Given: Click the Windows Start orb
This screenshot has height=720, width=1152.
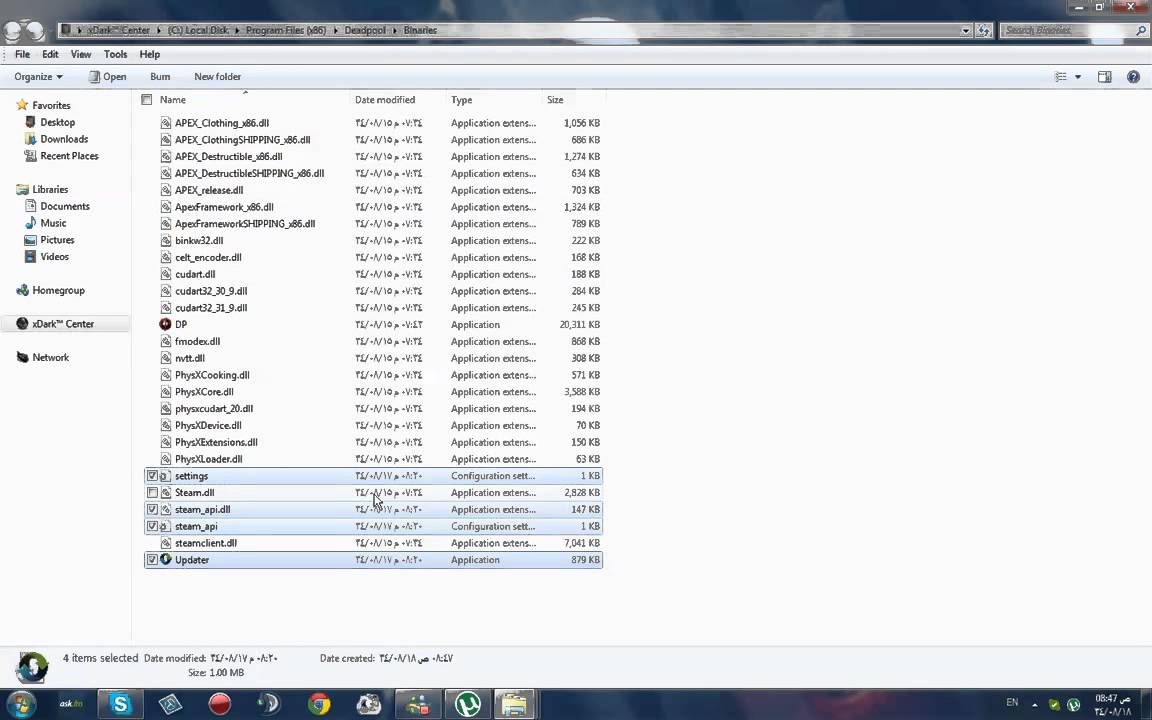Looking at the screenshot, I should [x=21, y=704].
